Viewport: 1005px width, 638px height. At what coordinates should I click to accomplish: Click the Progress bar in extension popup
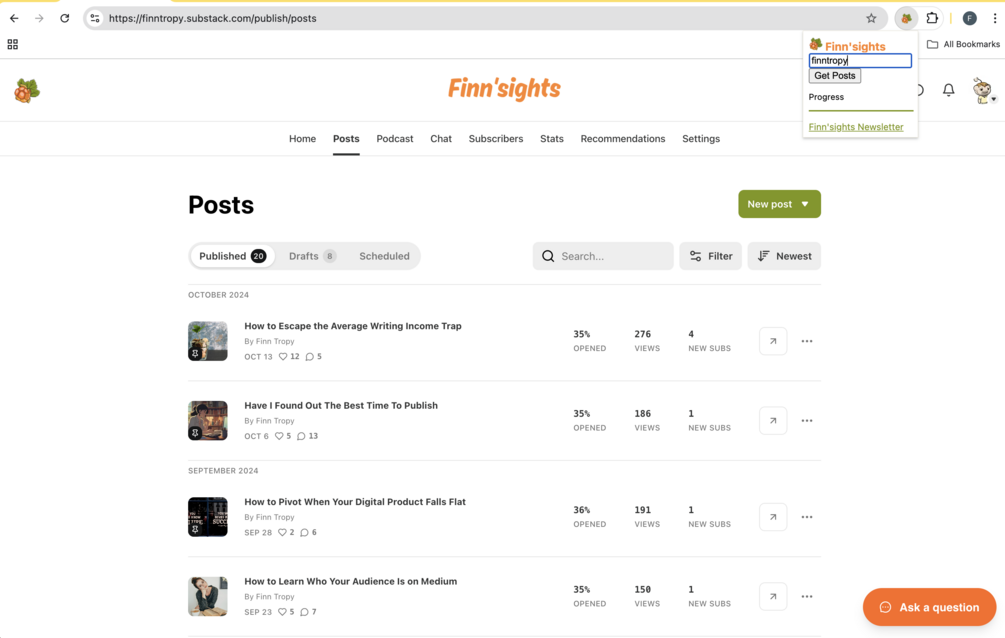click(861, 110)
